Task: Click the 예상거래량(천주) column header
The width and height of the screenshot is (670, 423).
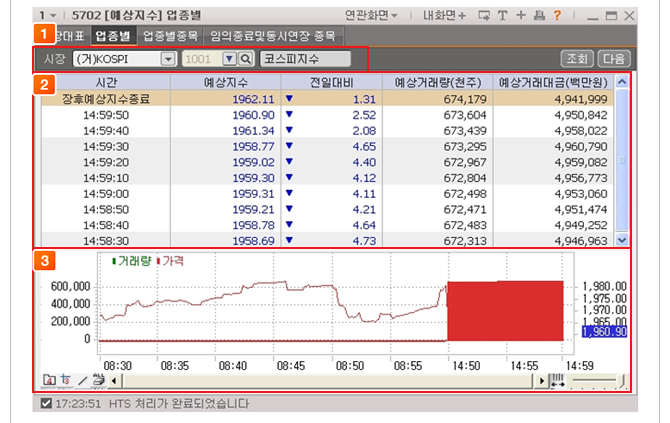Action: coord(438,82)
